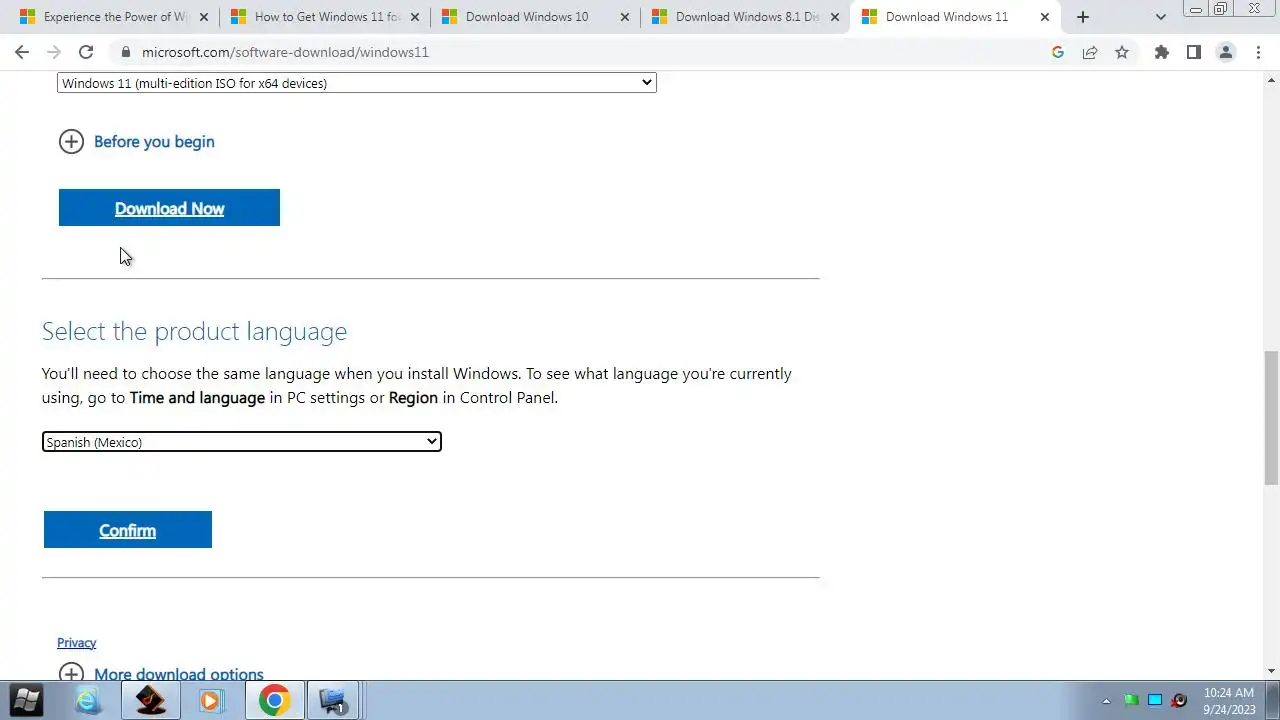Click the green flag tray icon
Screen dimensions: 1280x720
pyautogui.click(x=1131, y=700)
